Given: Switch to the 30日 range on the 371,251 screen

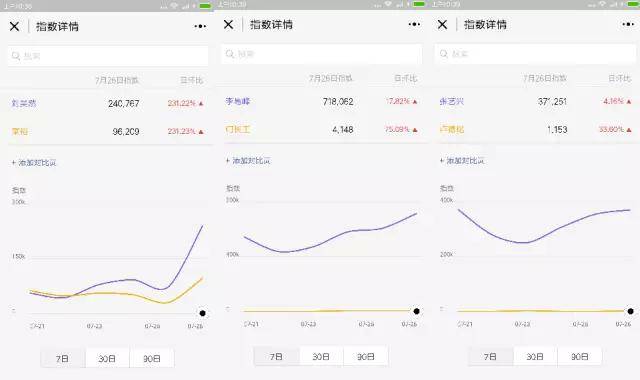Looking at the screenshot, I should click(535, 356).
